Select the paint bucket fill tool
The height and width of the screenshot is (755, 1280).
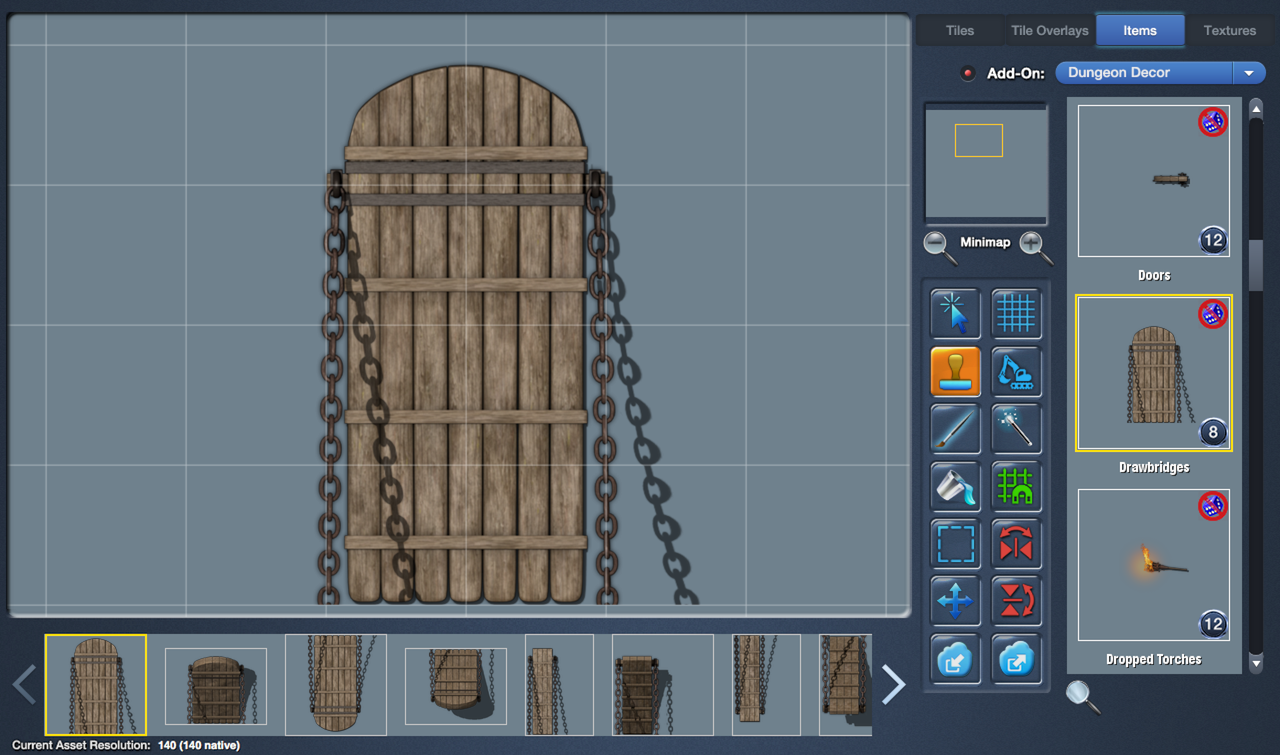click(956, 487)
